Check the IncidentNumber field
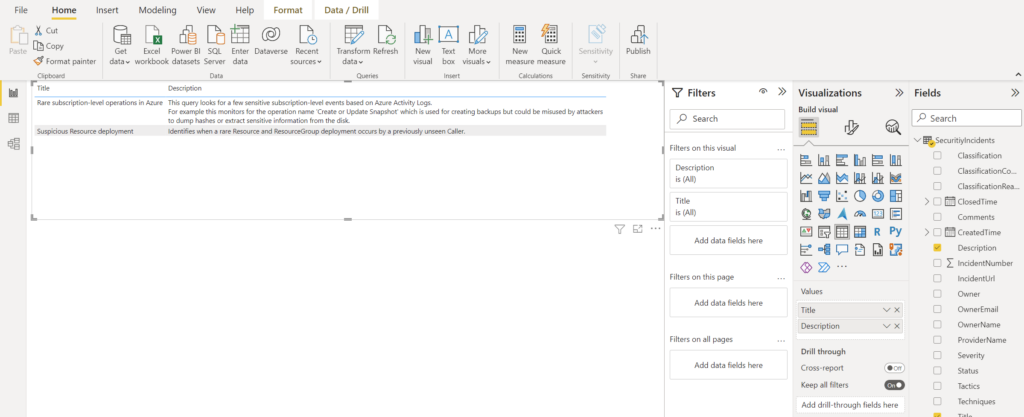 coord(937,263)
